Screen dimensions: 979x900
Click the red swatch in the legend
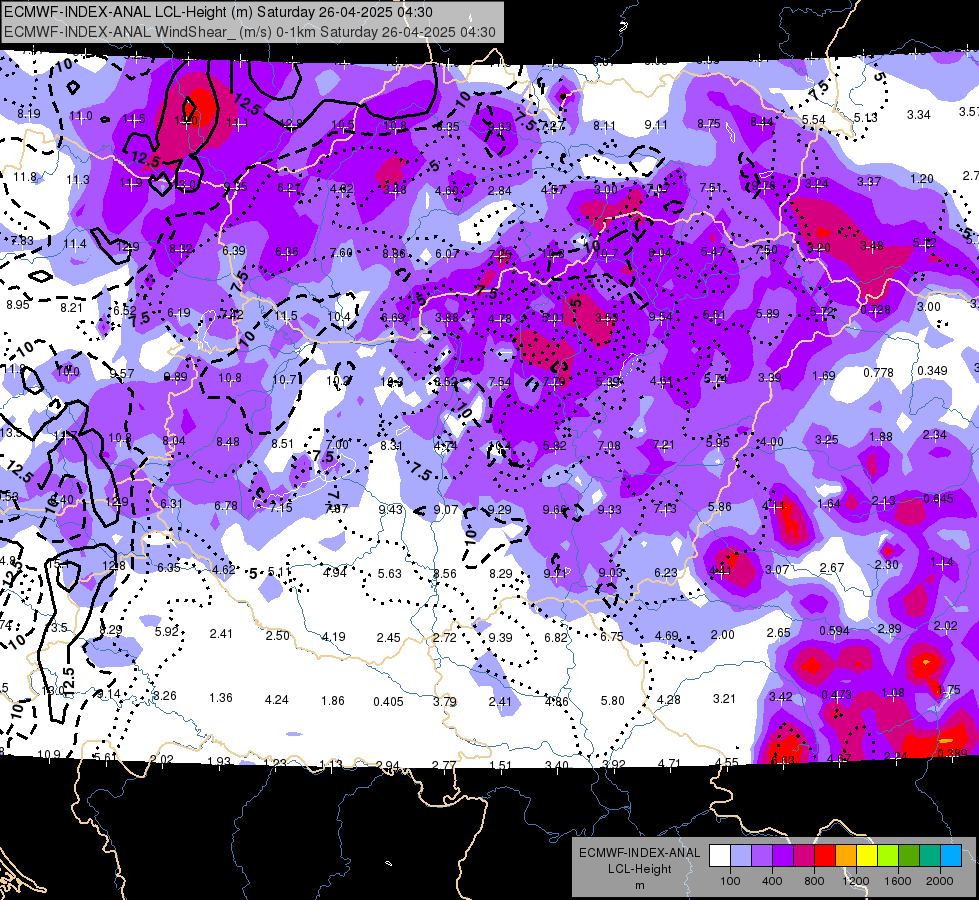[825, 855]
